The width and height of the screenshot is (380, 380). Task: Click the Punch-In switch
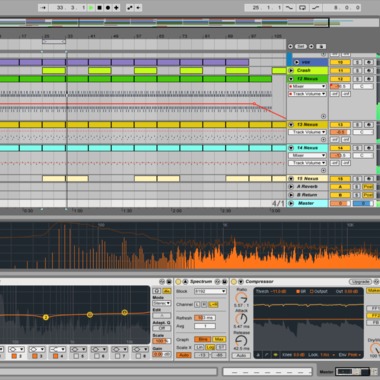click(x=288, y=7)
